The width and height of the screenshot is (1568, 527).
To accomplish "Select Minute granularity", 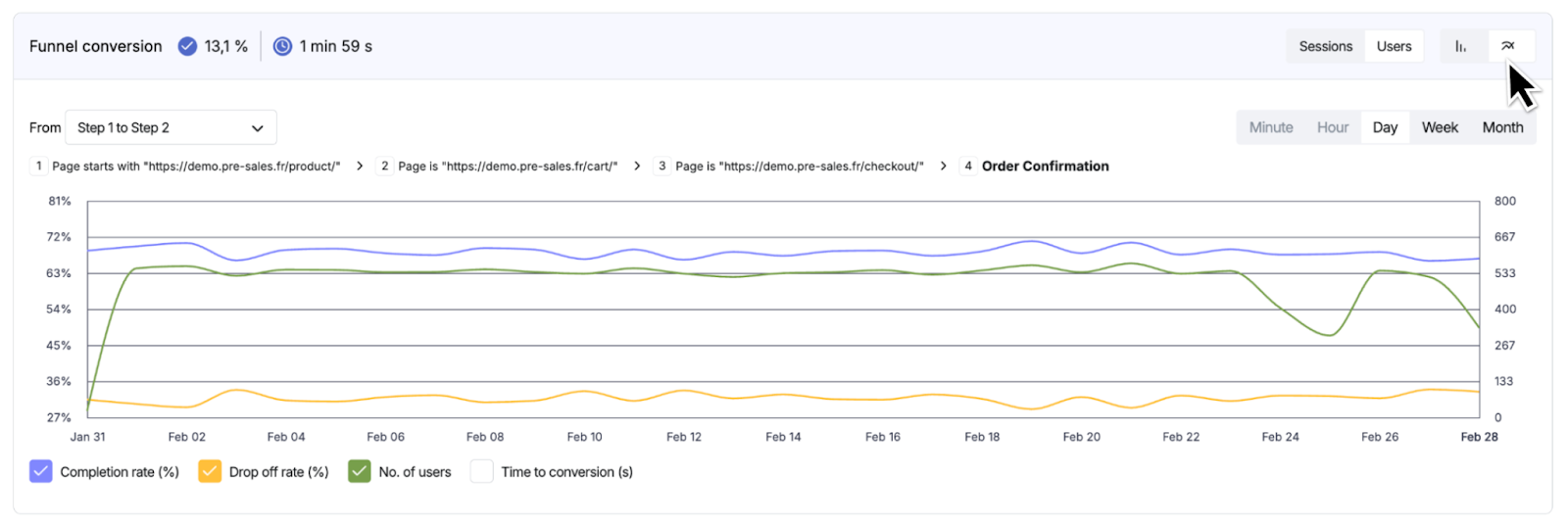I will point(1271,127).
